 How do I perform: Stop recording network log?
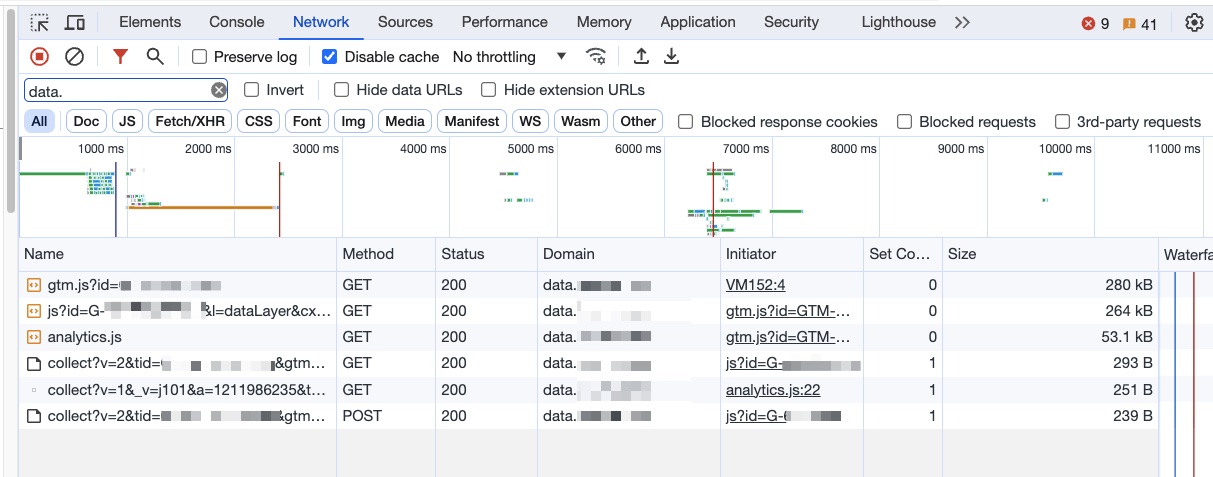40,57
